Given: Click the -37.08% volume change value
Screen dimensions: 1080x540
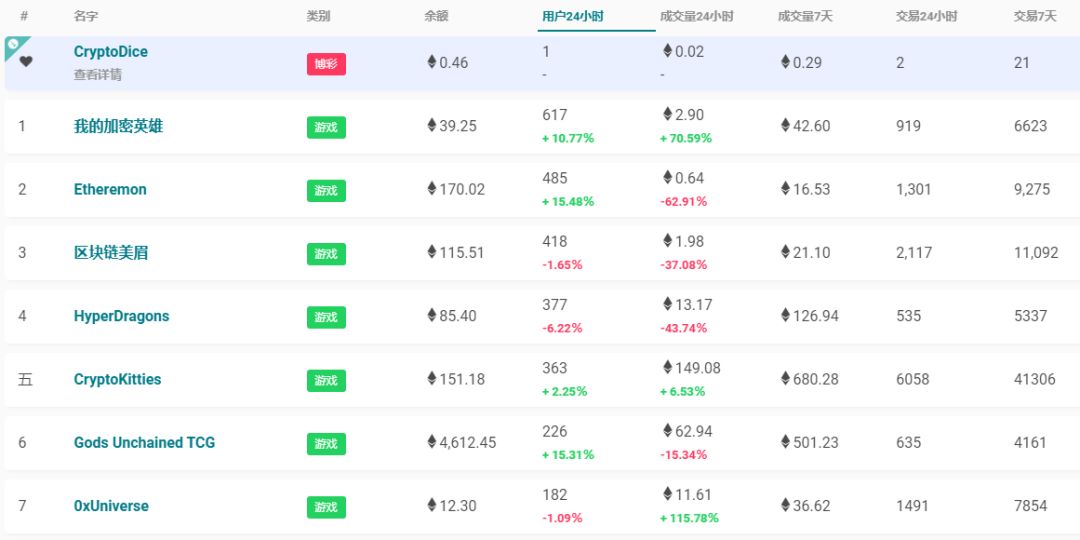Looking at the screenshot, I should (x=683, y=265).
